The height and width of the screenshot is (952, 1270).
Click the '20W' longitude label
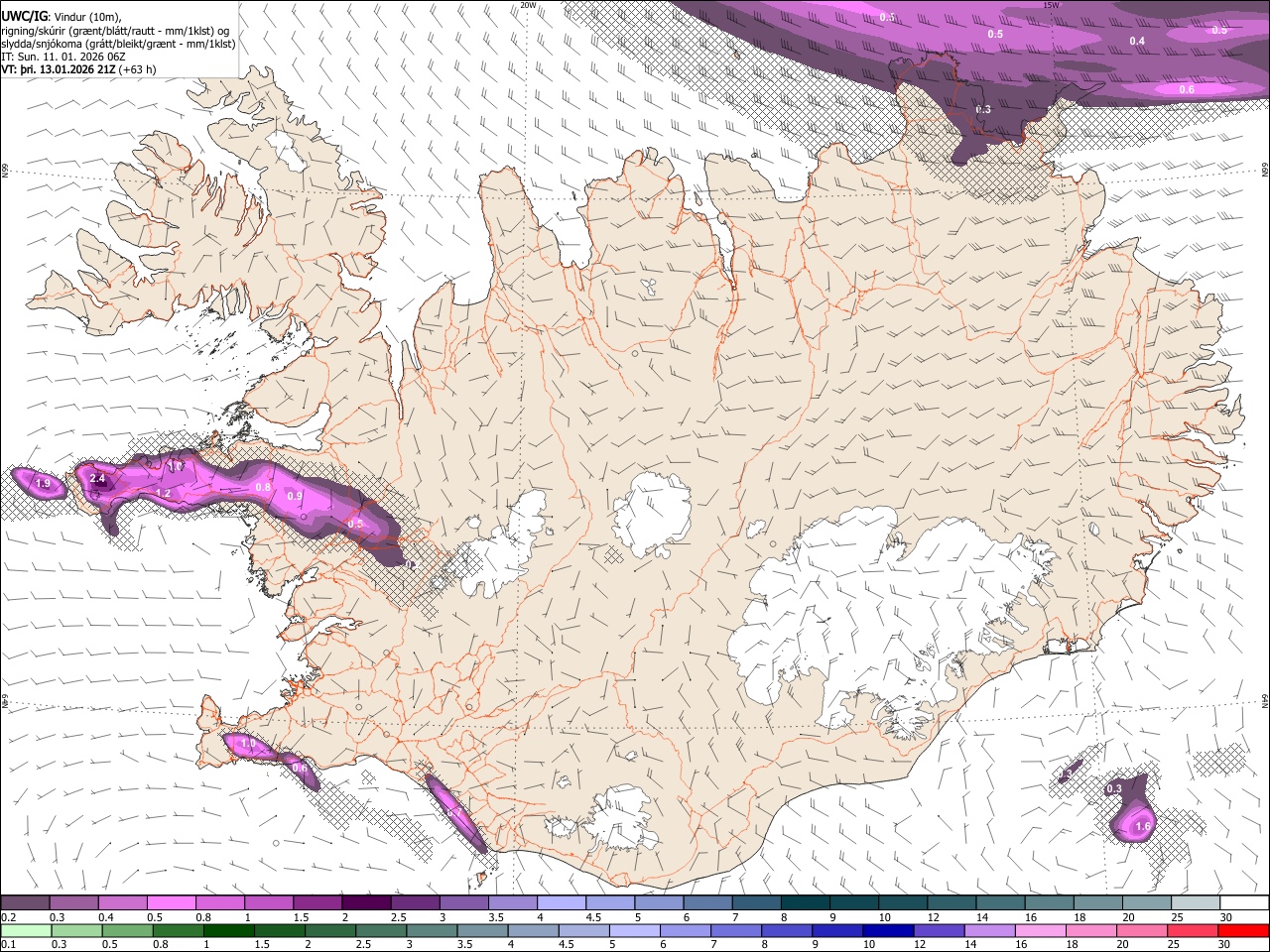(529, 5)
